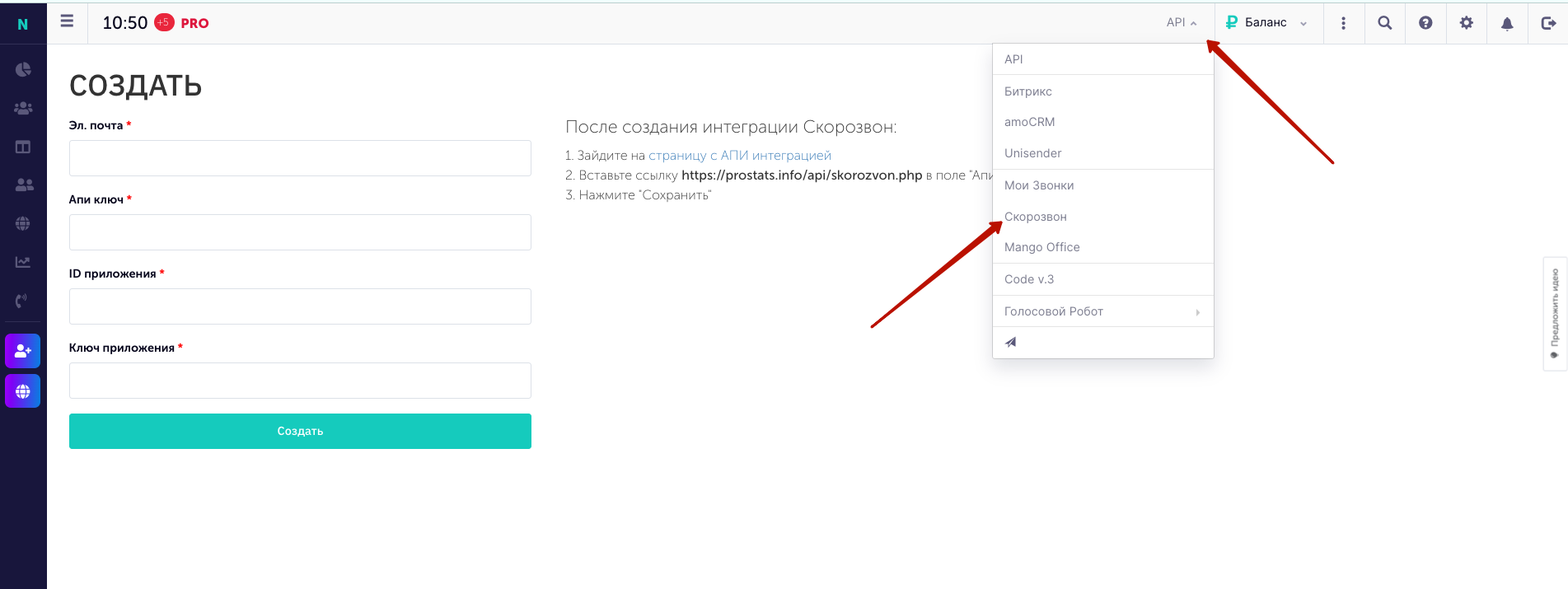
Task: Expand the Голосовой Робот submenu
Action: point(1102,311)
